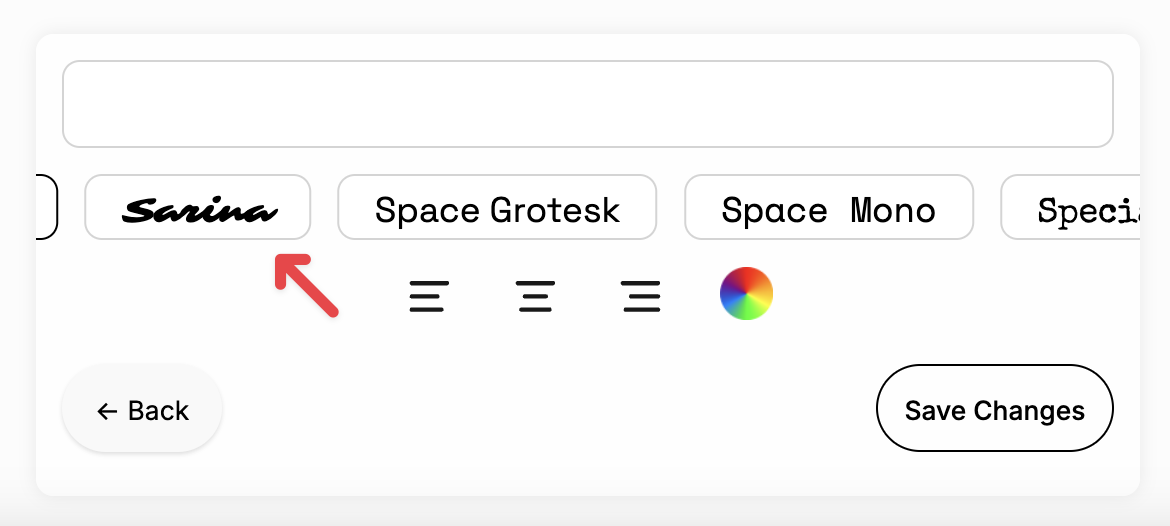The width and height of the screenshot is (1170, 526).
Task: Select the Space Grotesk font option
Action: [497, 208]
